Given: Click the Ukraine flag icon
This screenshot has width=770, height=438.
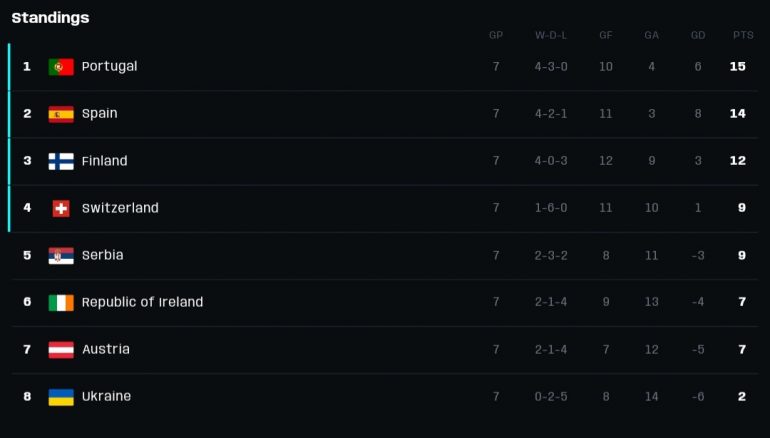Looking at the screenshot, I should coord(61,396).
